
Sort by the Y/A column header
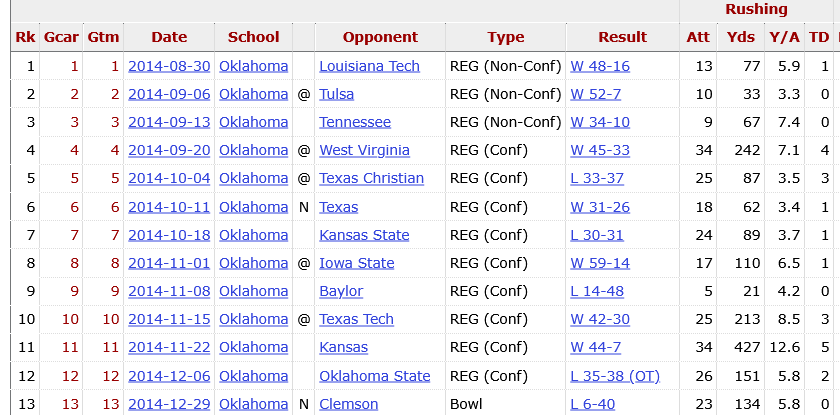point(784,37)
